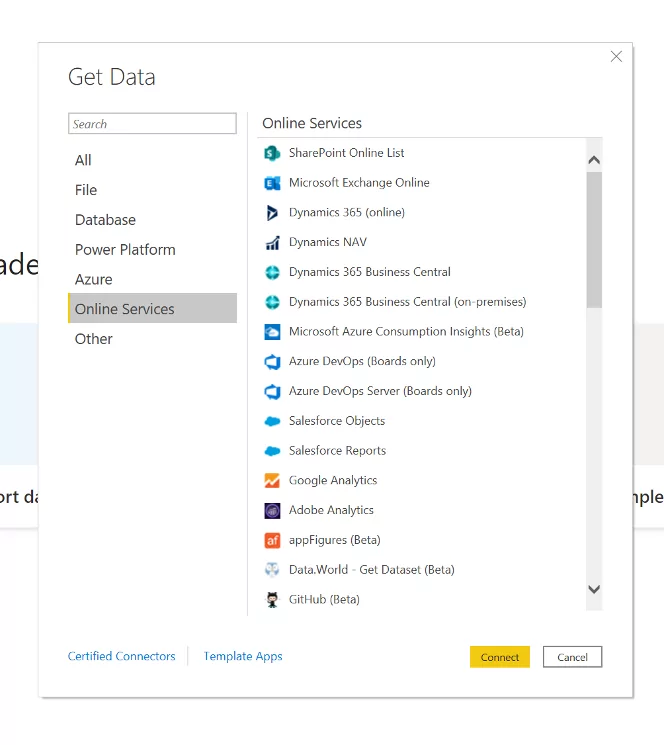
Task: Switch to the Power Platform category
Action: coord(152,249)
